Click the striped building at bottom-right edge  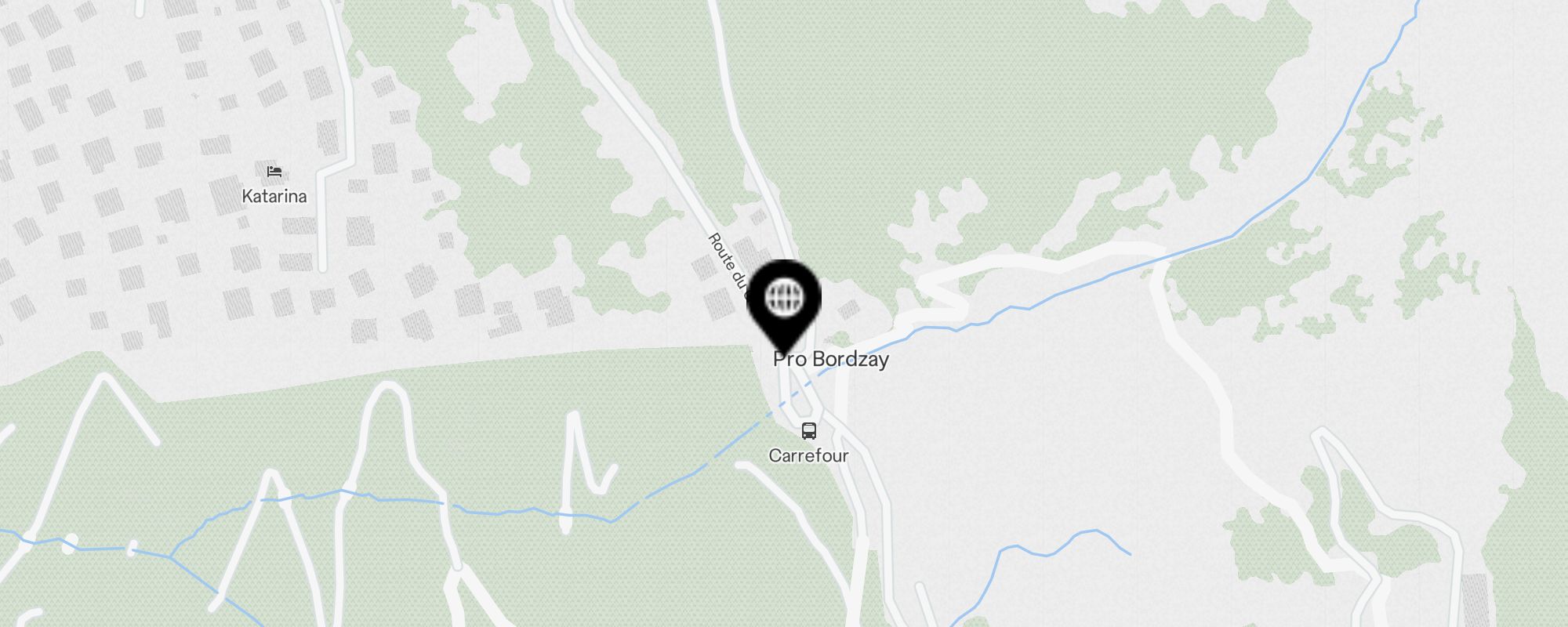1474,599
